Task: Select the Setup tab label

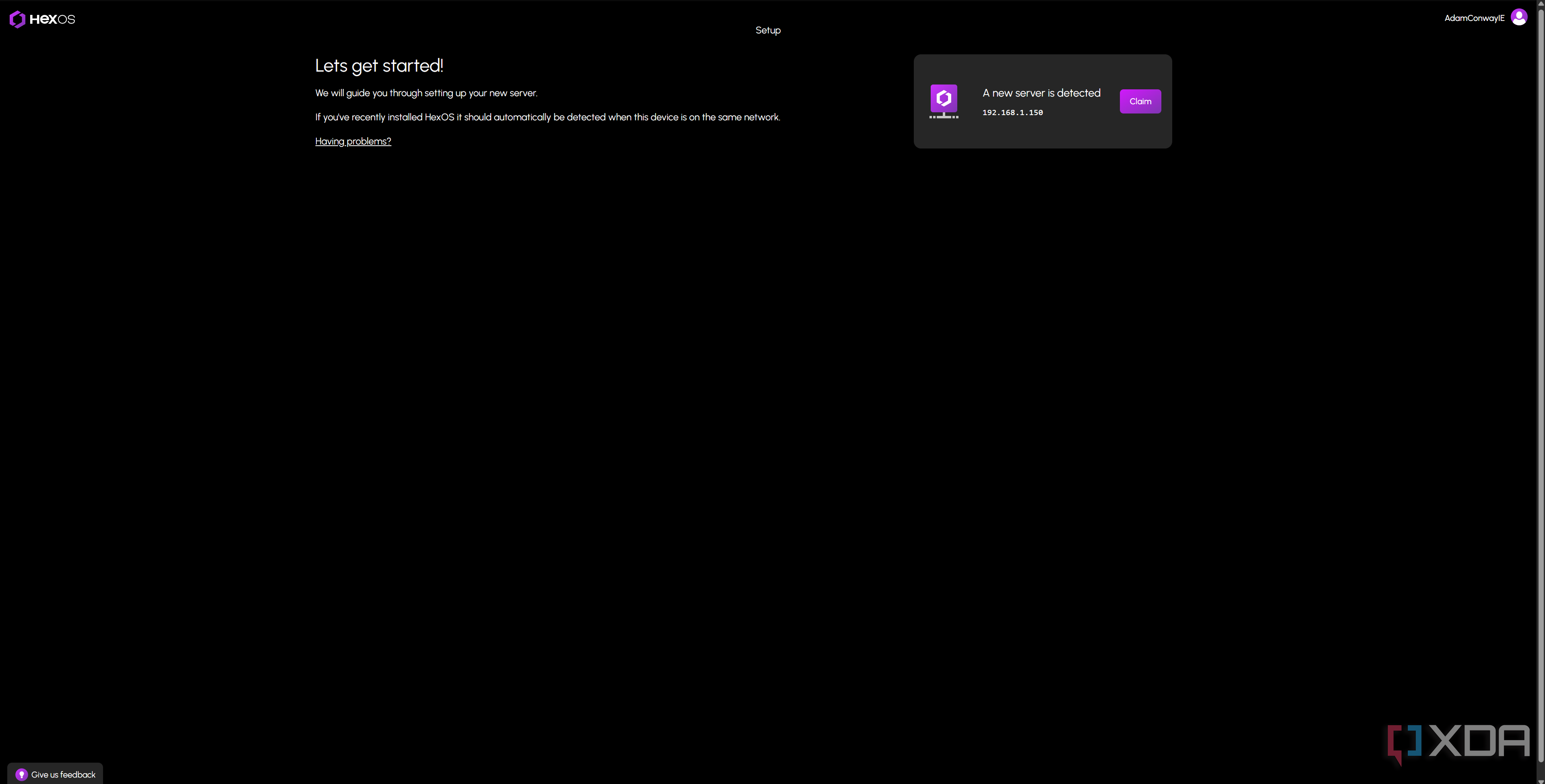Action: [x=768, y=30]
